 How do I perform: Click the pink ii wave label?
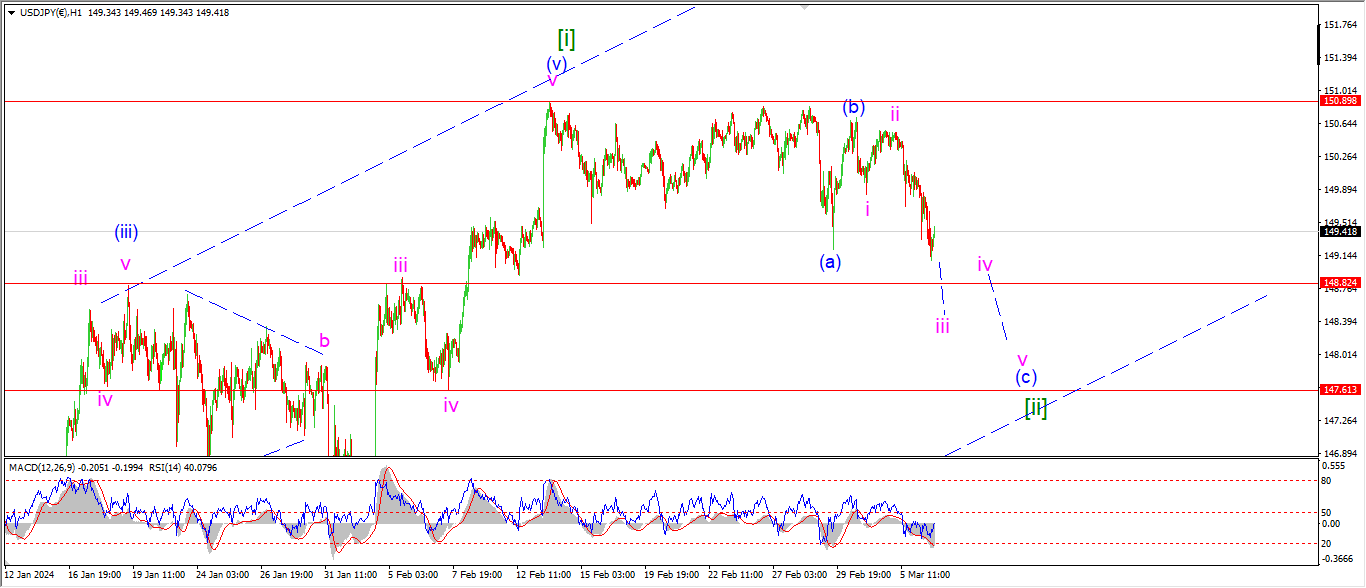pyautogui.click(x=895, y=114)
